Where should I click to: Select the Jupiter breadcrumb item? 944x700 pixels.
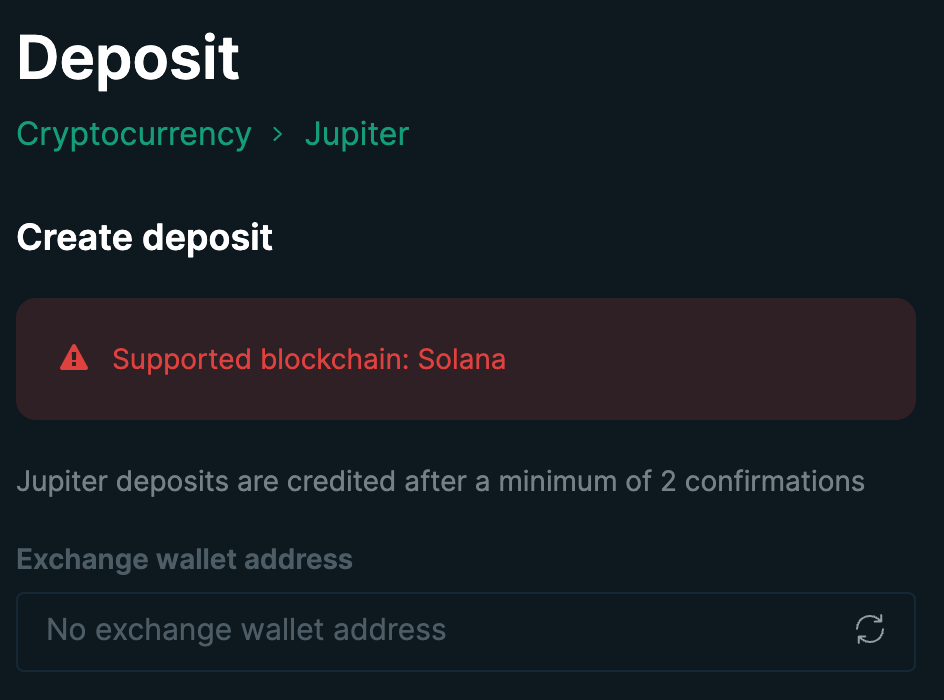click(356, 134)
